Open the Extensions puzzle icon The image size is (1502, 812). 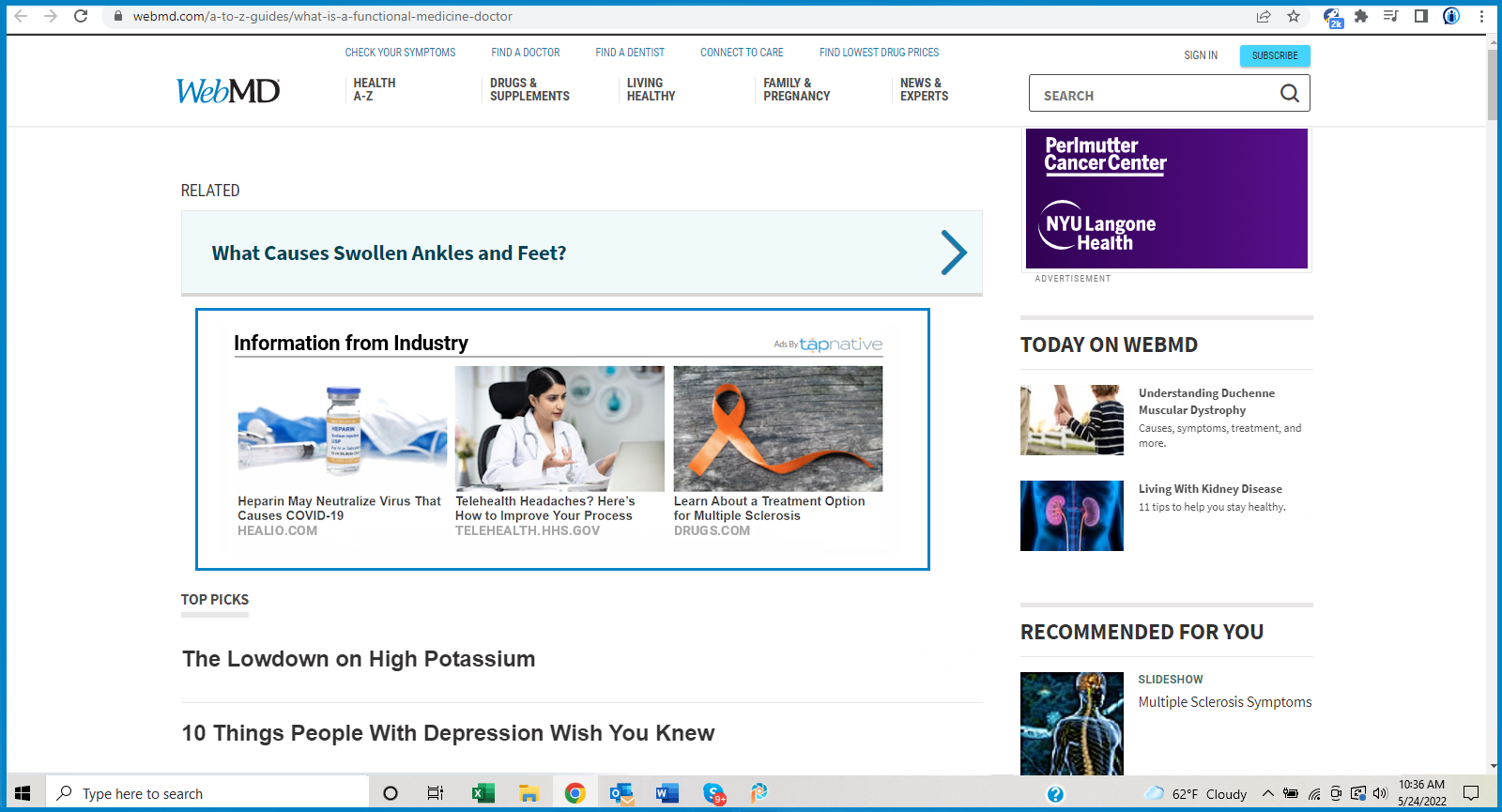1361,16
